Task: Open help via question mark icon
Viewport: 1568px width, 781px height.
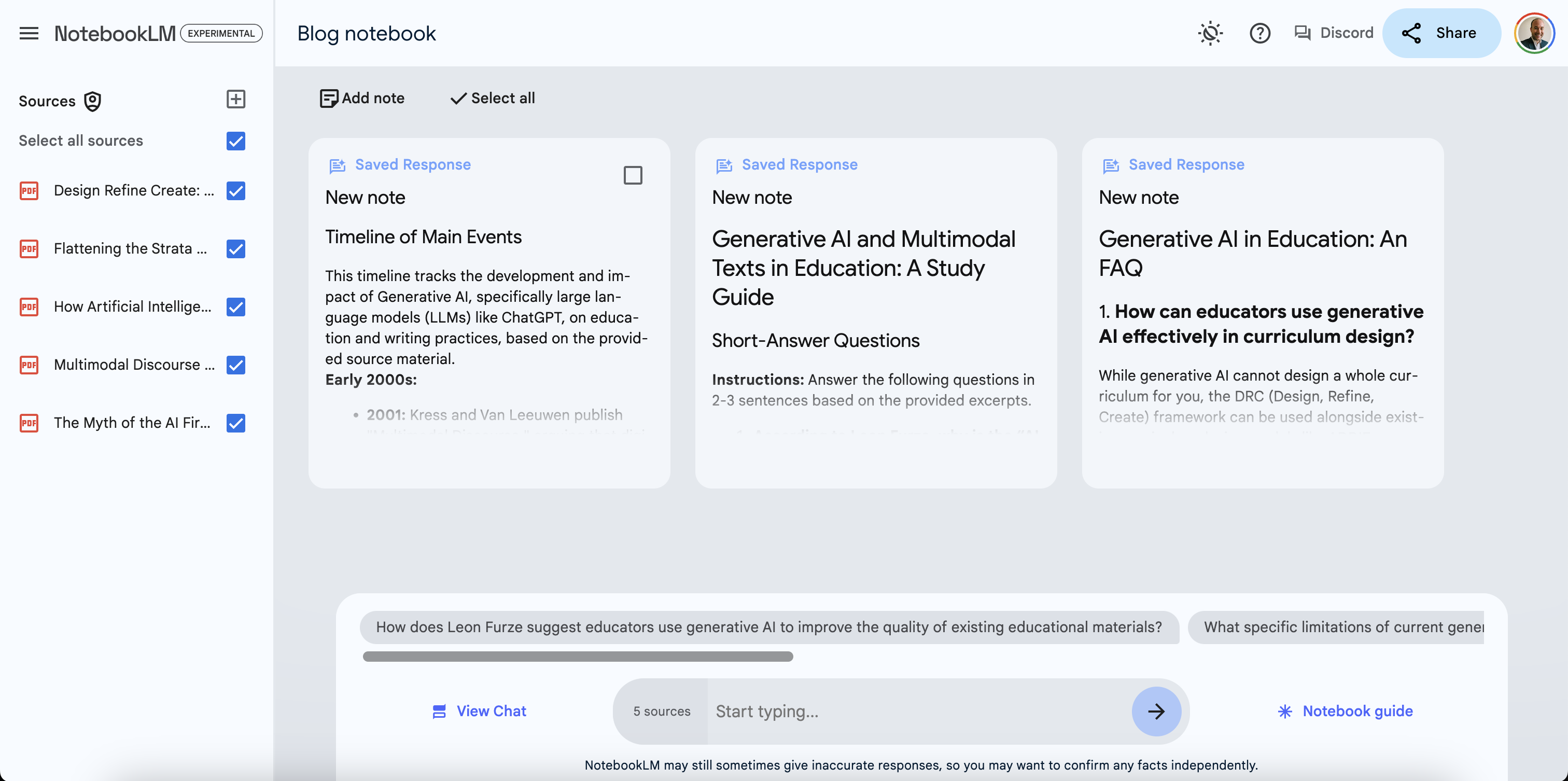Action: [1260, 33]
